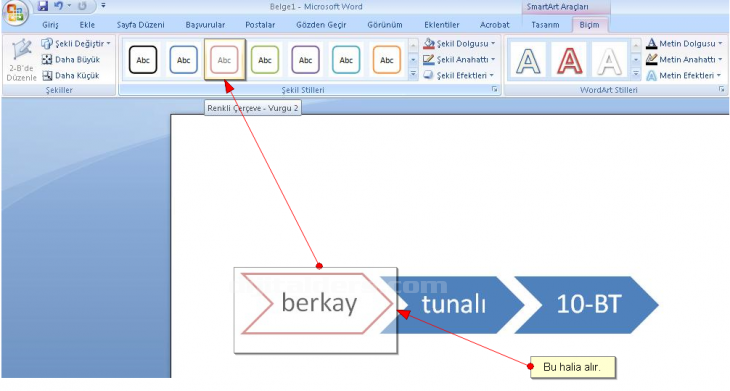
Task: Open the Sayfa Düzeni ribbon tab
Action: [140, 25]
